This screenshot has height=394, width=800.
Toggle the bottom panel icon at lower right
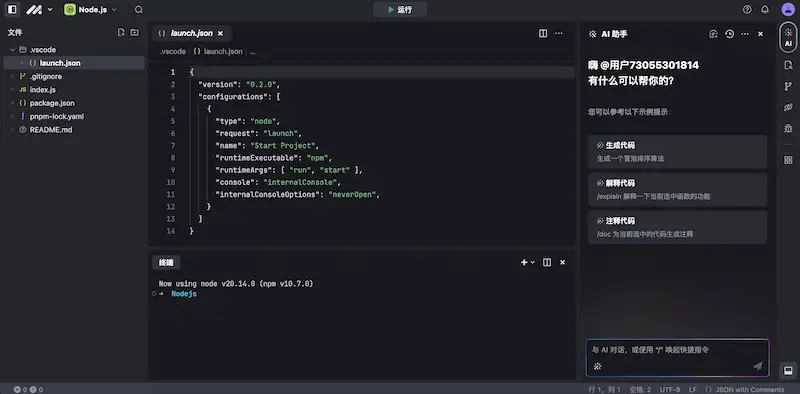pyautogui.click(x=788, y=370)
